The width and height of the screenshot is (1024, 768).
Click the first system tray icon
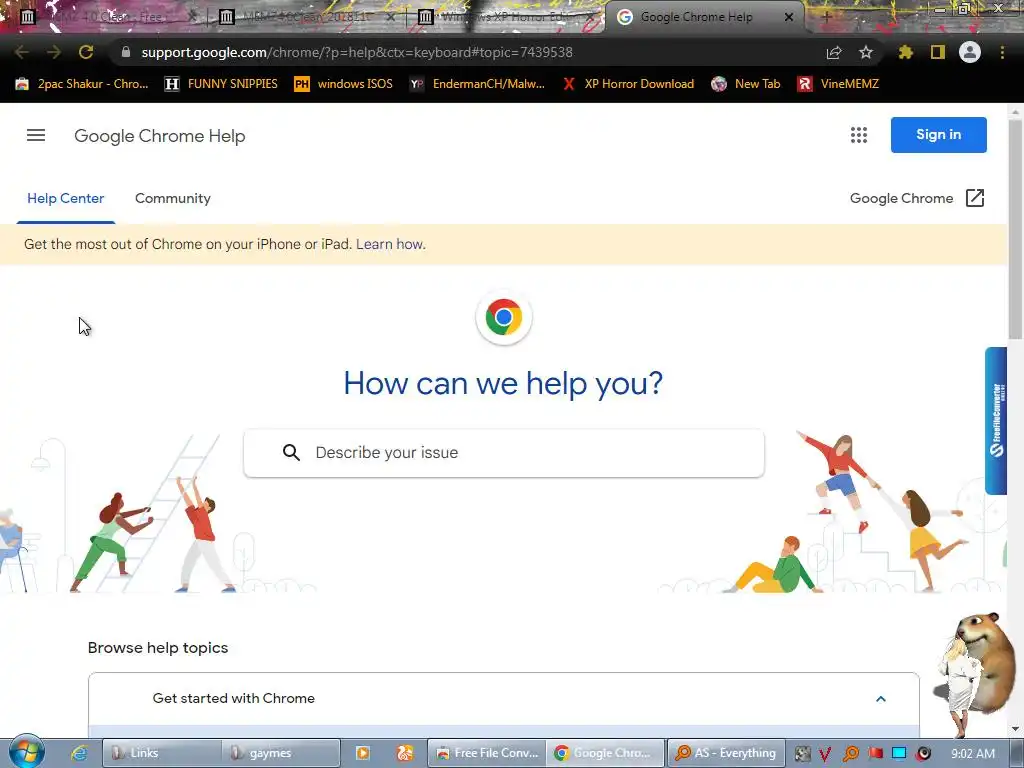click(x=803, y=753)
